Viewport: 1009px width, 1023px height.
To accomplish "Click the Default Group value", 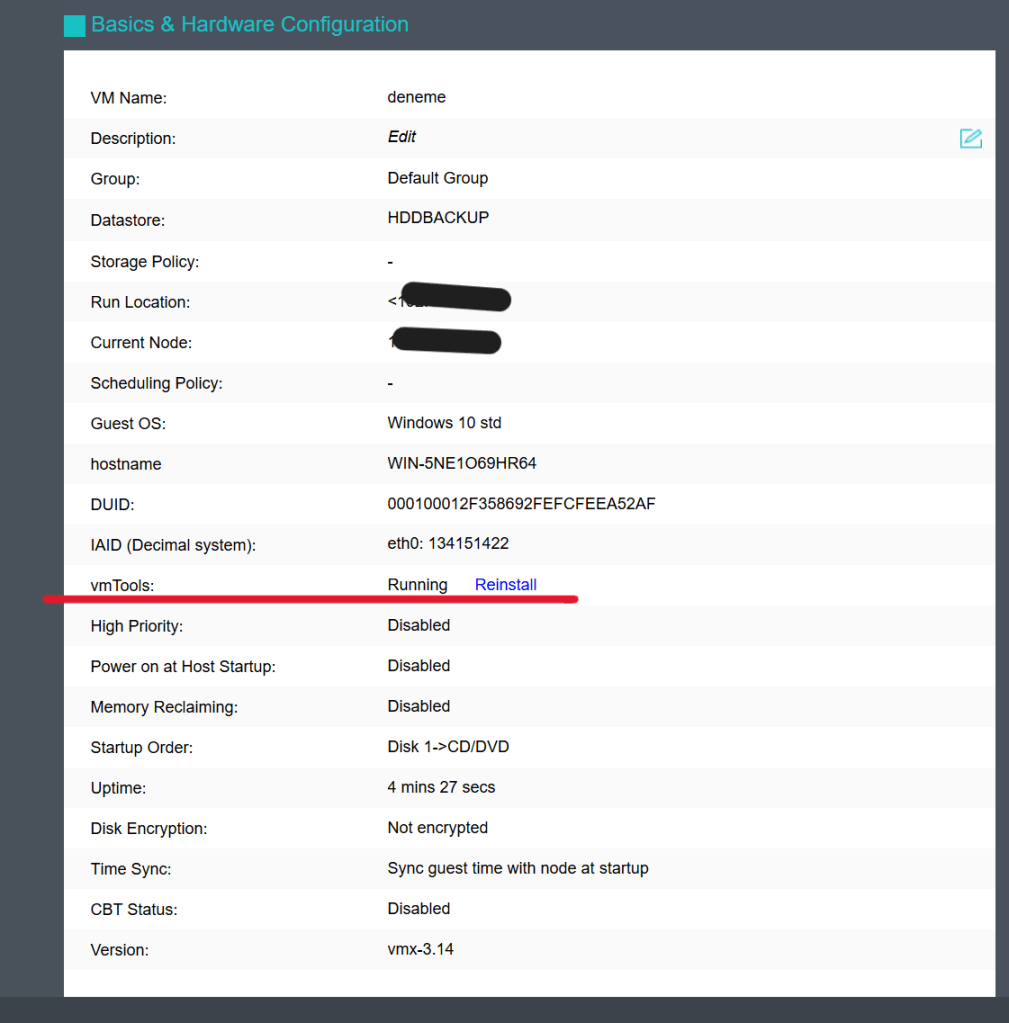I will click(437, 178).
